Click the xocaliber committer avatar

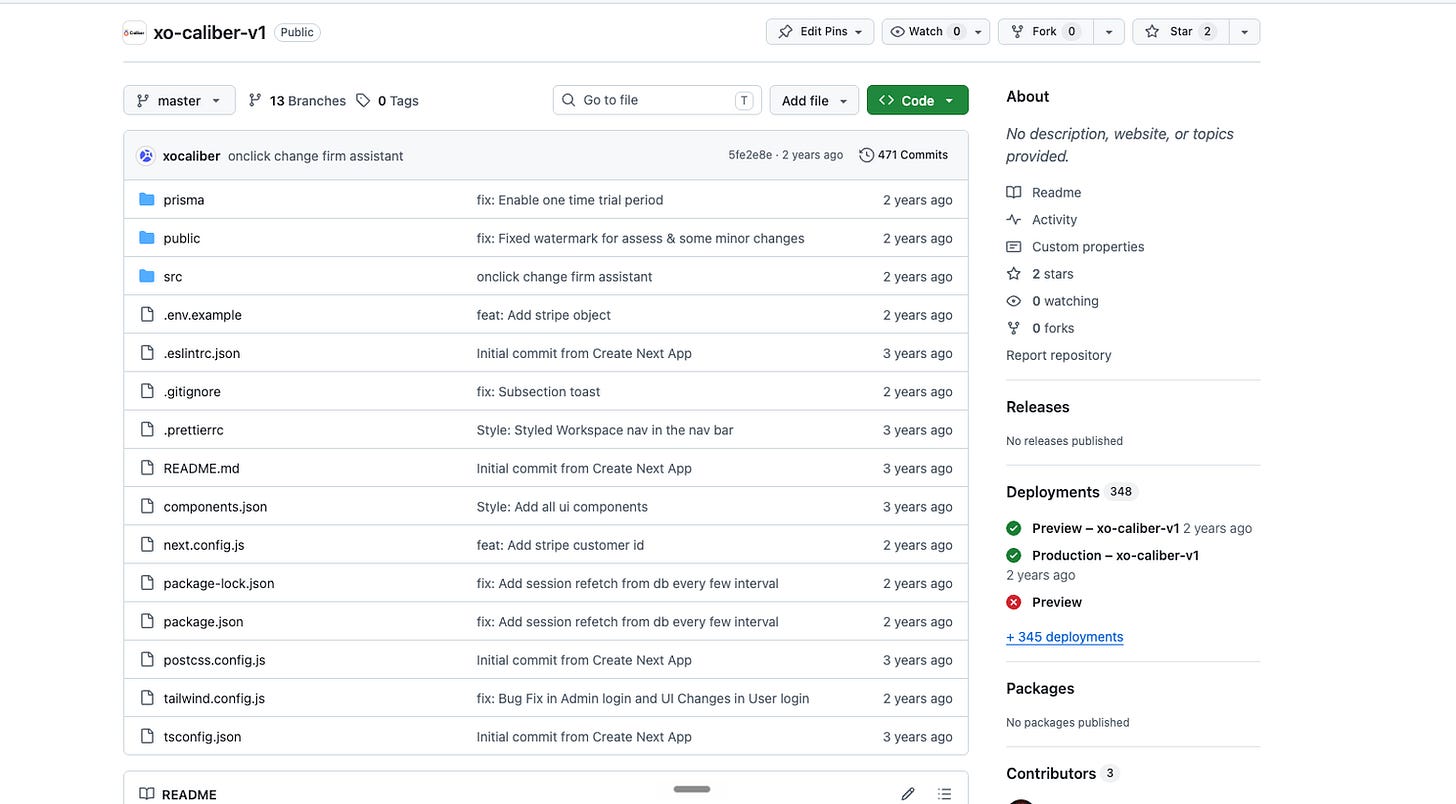146,155
